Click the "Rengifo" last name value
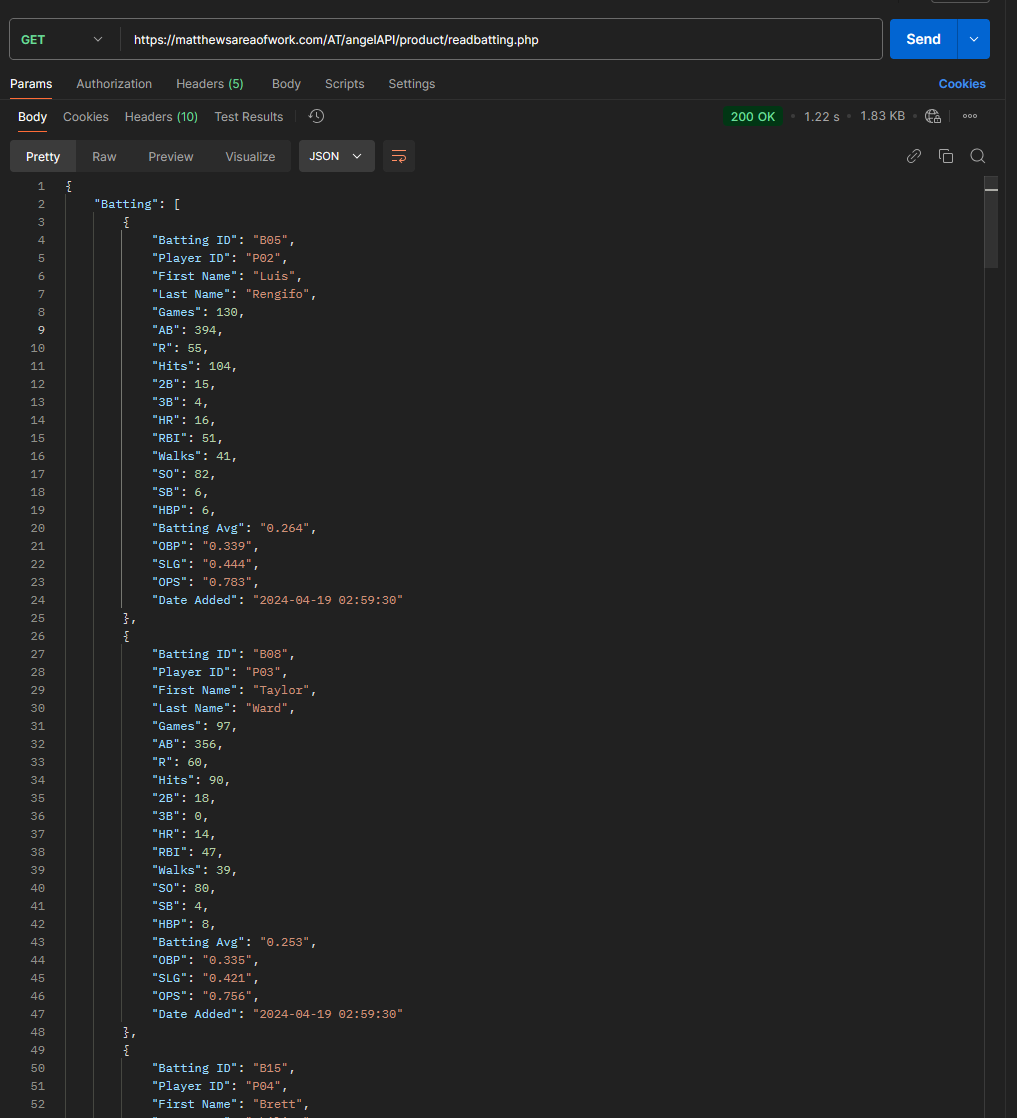The image size is (1017, 1118). 277,294
